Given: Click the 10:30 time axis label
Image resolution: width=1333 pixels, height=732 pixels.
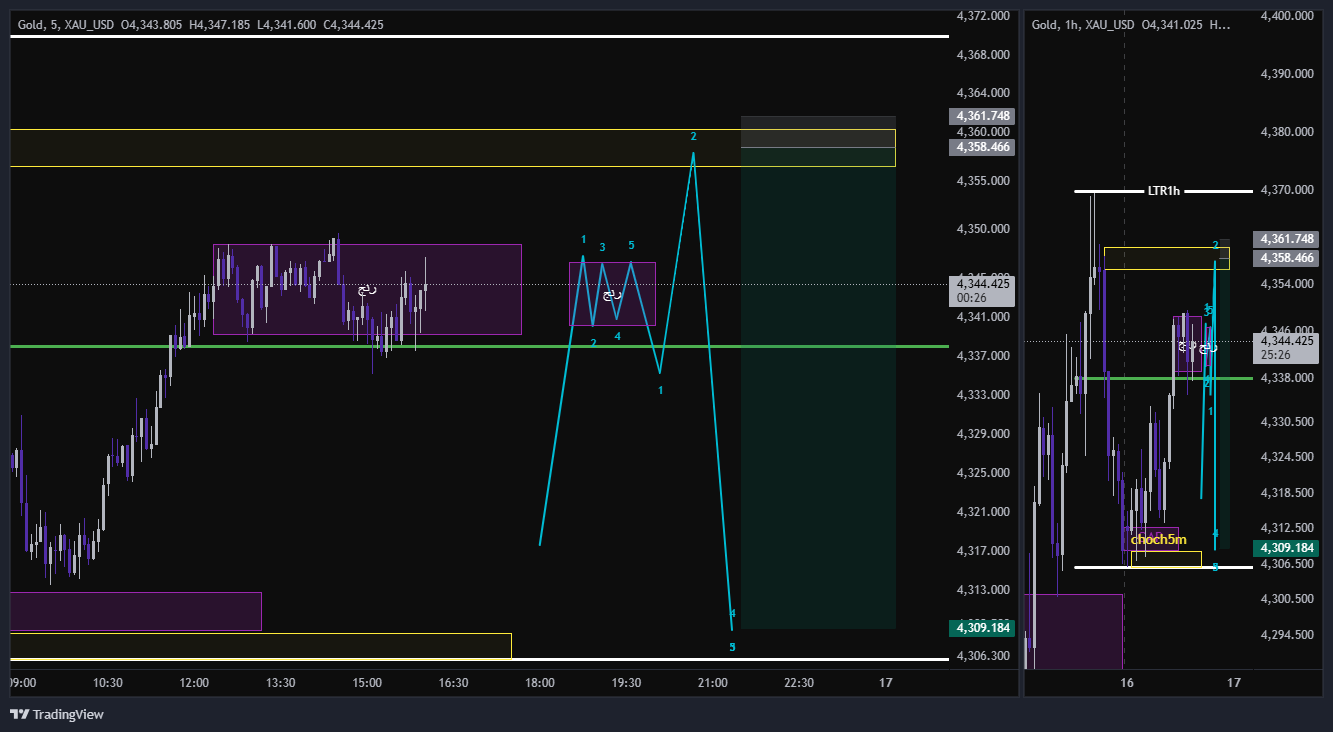Looking at the screenshot, I should click(108, 683).
